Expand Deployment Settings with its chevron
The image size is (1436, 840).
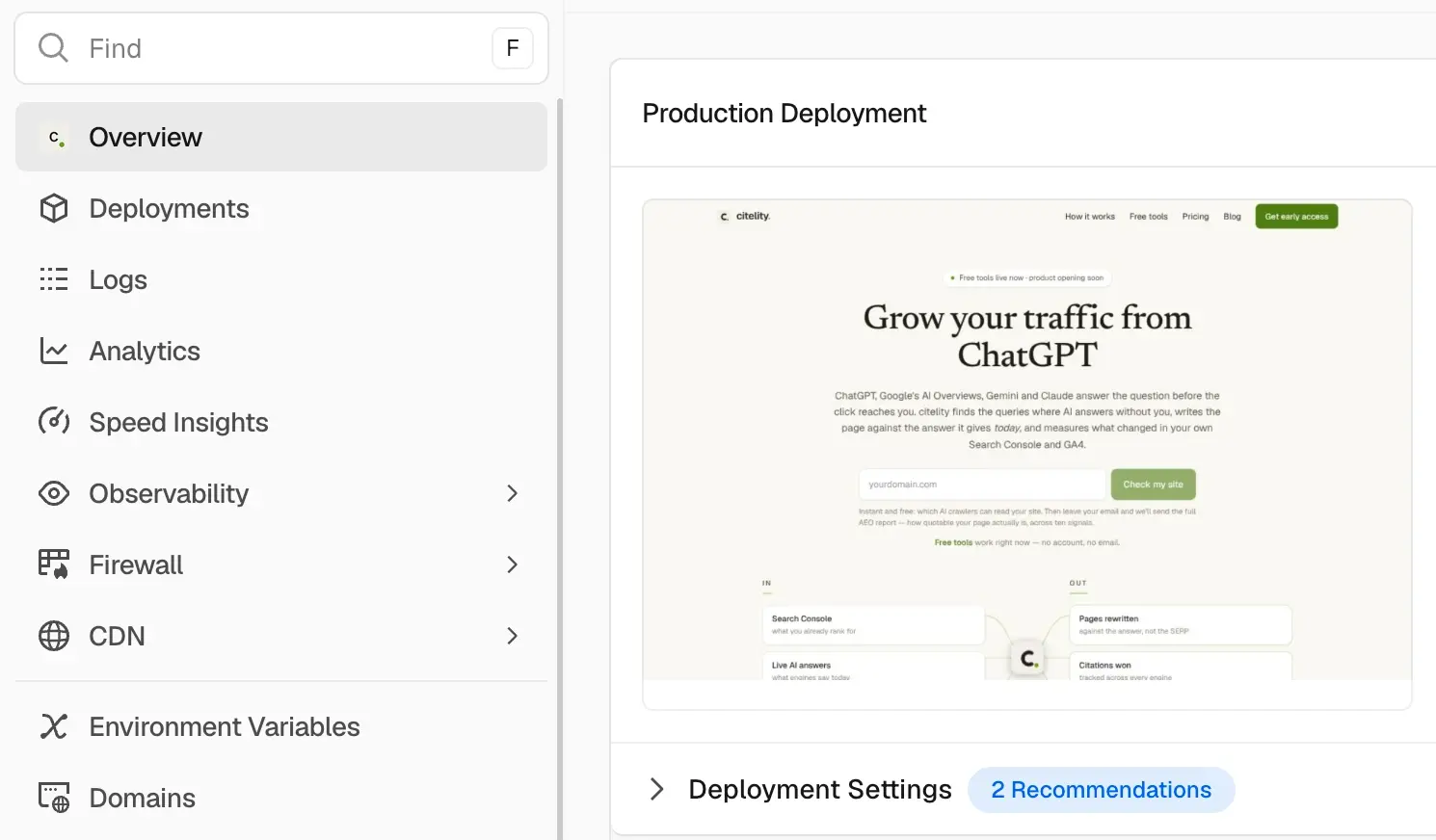tap(657, 789)
